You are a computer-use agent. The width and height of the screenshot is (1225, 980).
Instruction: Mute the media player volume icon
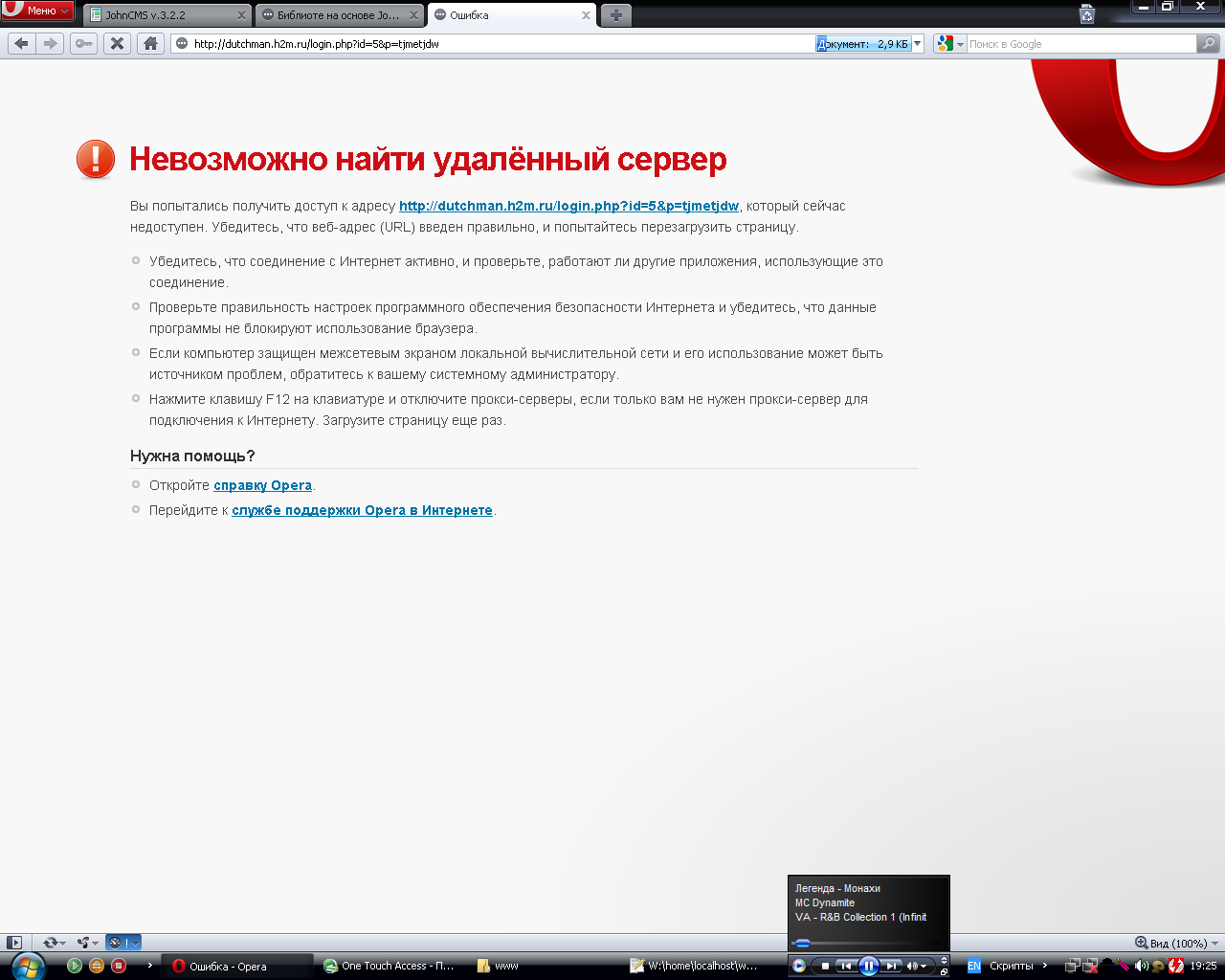coord(912,966)
